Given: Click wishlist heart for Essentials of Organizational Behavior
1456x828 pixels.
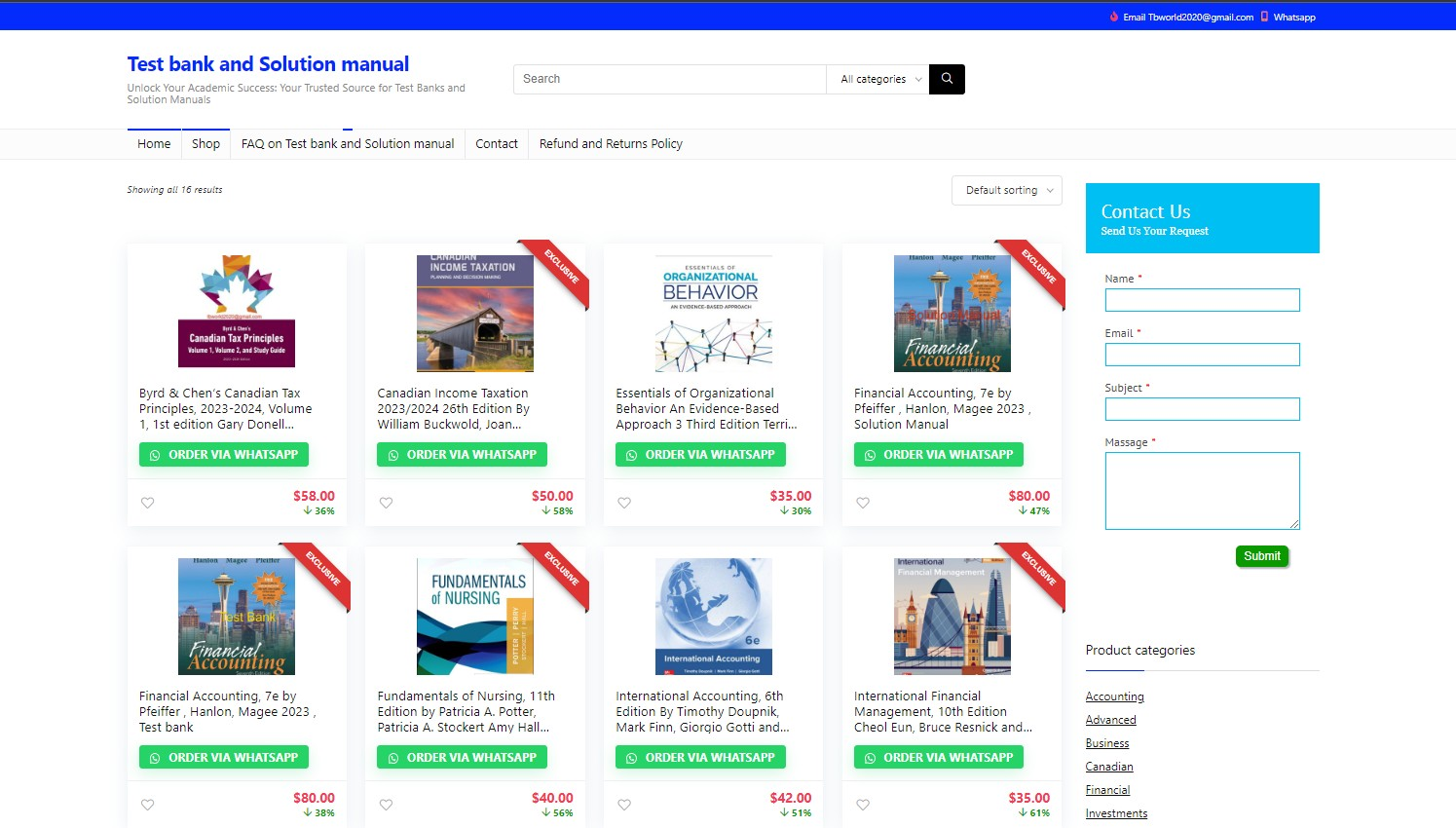Looking at the screenshot, I should [624, 503].
